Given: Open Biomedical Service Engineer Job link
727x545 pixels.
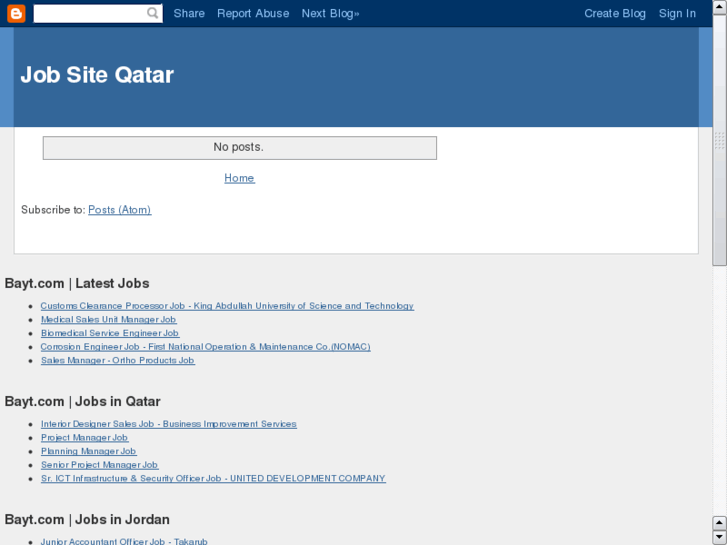Looking at the screenshot, I should point(110,333).
